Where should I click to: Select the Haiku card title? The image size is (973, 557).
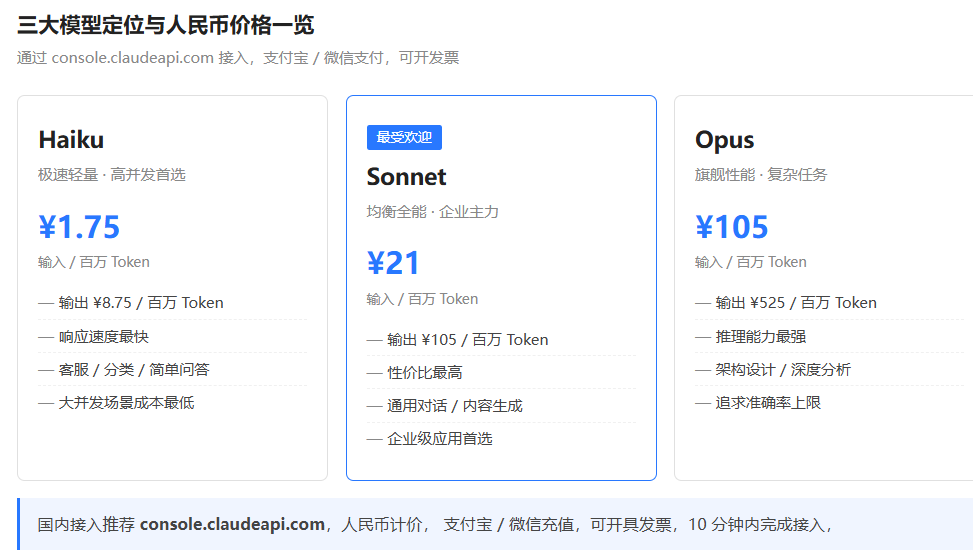(x=71, y=140)
